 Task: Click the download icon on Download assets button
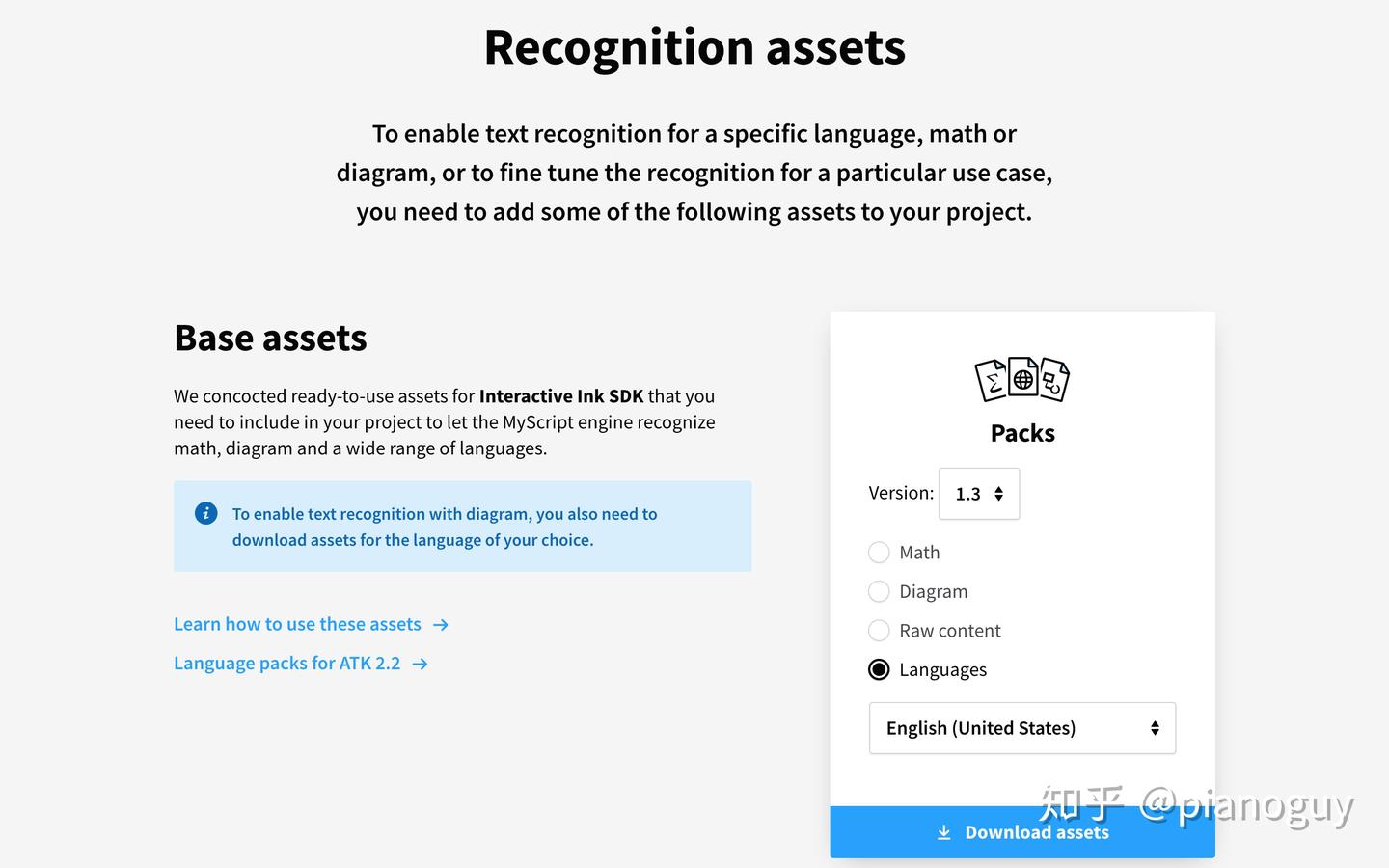[x=942, y=831]
